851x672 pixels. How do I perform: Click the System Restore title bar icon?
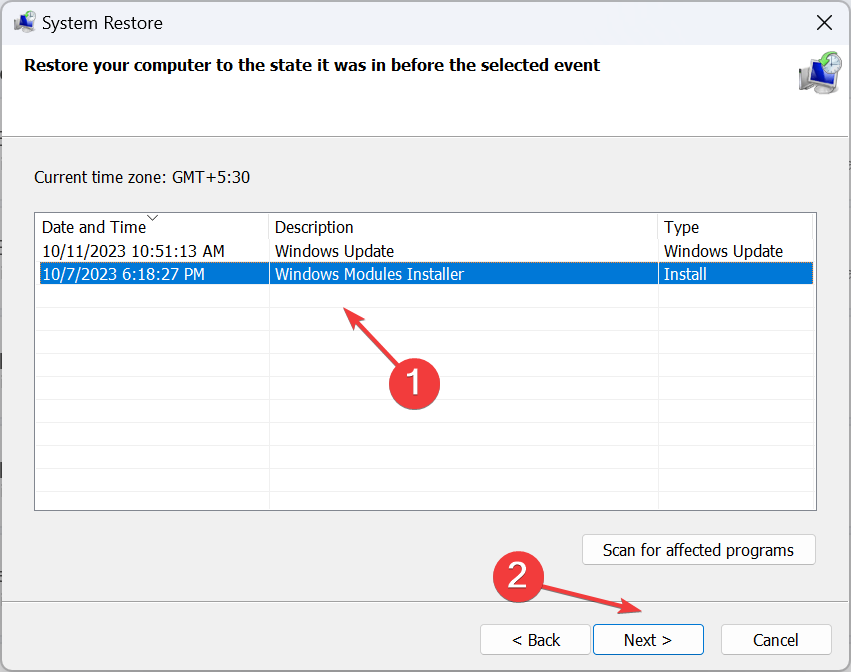pyautogui.click(x=24, y=22)
